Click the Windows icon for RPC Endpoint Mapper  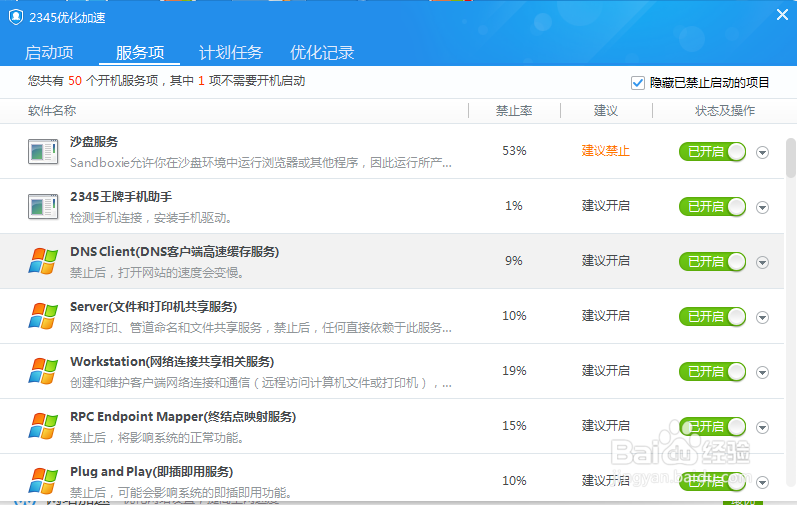43,426
